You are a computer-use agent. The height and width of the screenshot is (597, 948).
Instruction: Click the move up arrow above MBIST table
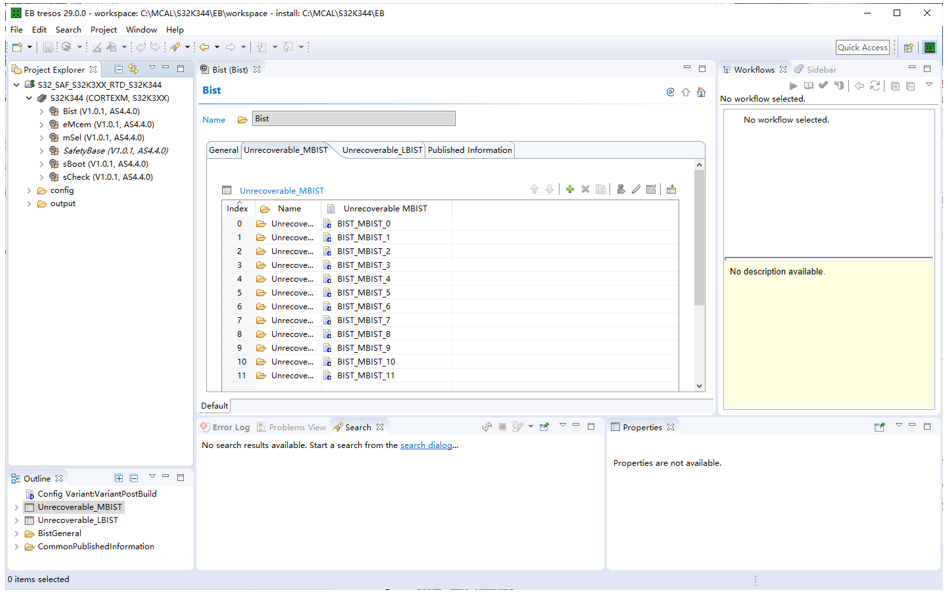tap(534, 189)
